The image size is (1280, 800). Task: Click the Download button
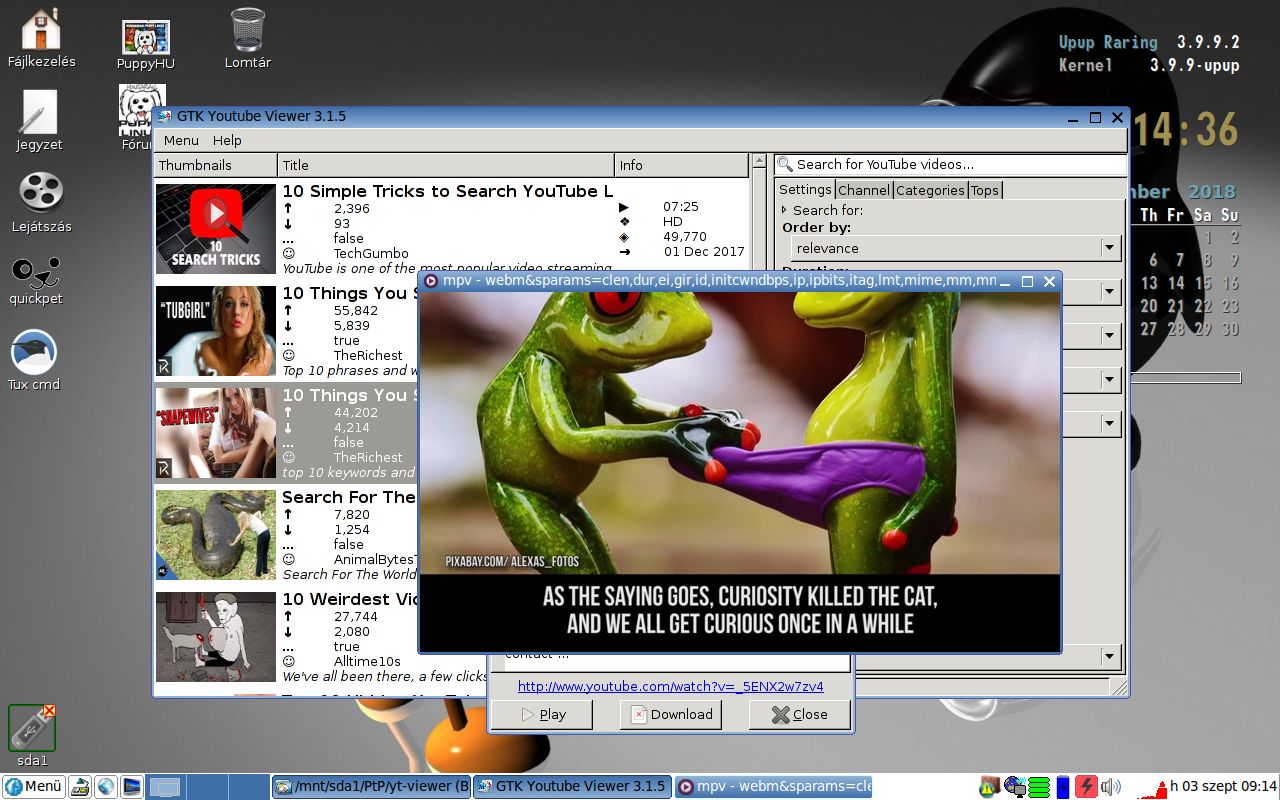click(670, 714)
